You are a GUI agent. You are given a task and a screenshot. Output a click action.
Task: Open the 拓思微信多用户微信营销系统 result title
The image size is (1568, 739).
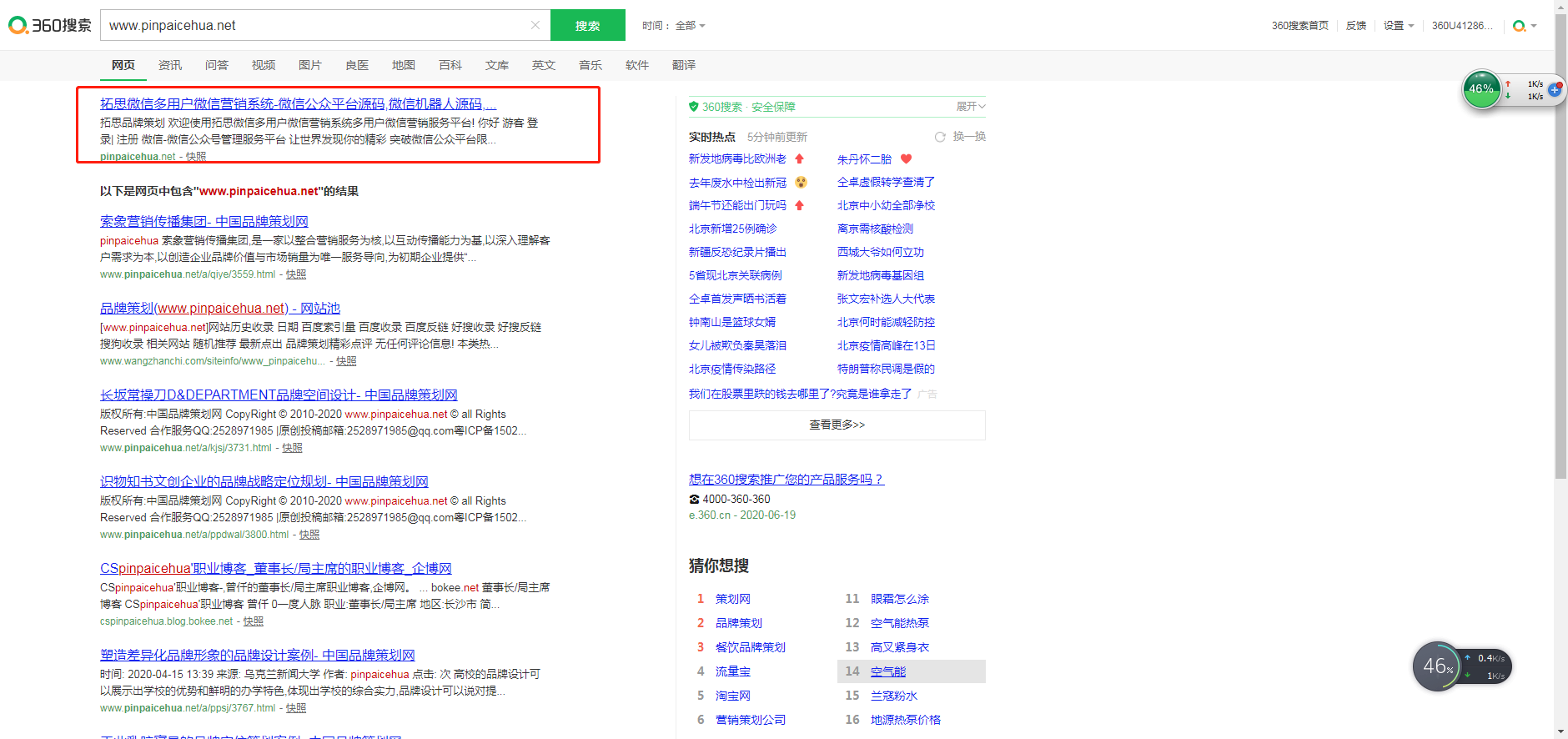(x=299, y=104)
